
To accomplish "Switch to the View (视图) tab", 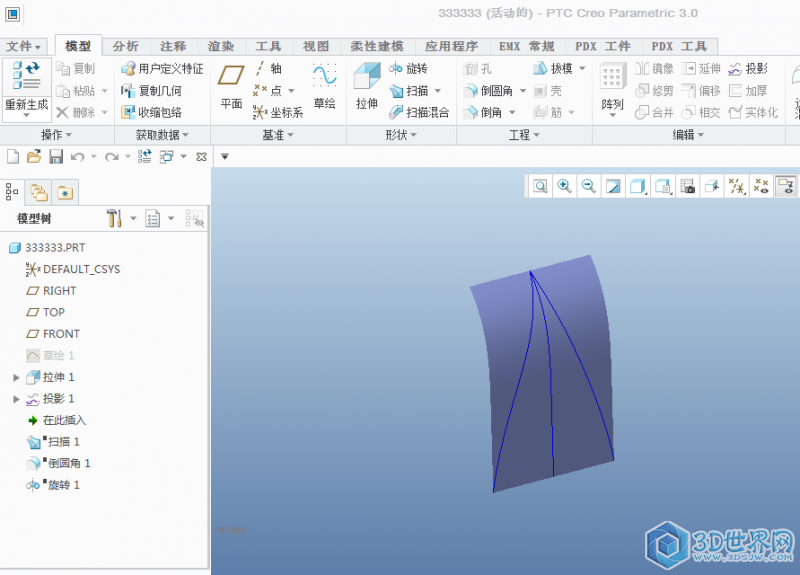I will 316,46.
